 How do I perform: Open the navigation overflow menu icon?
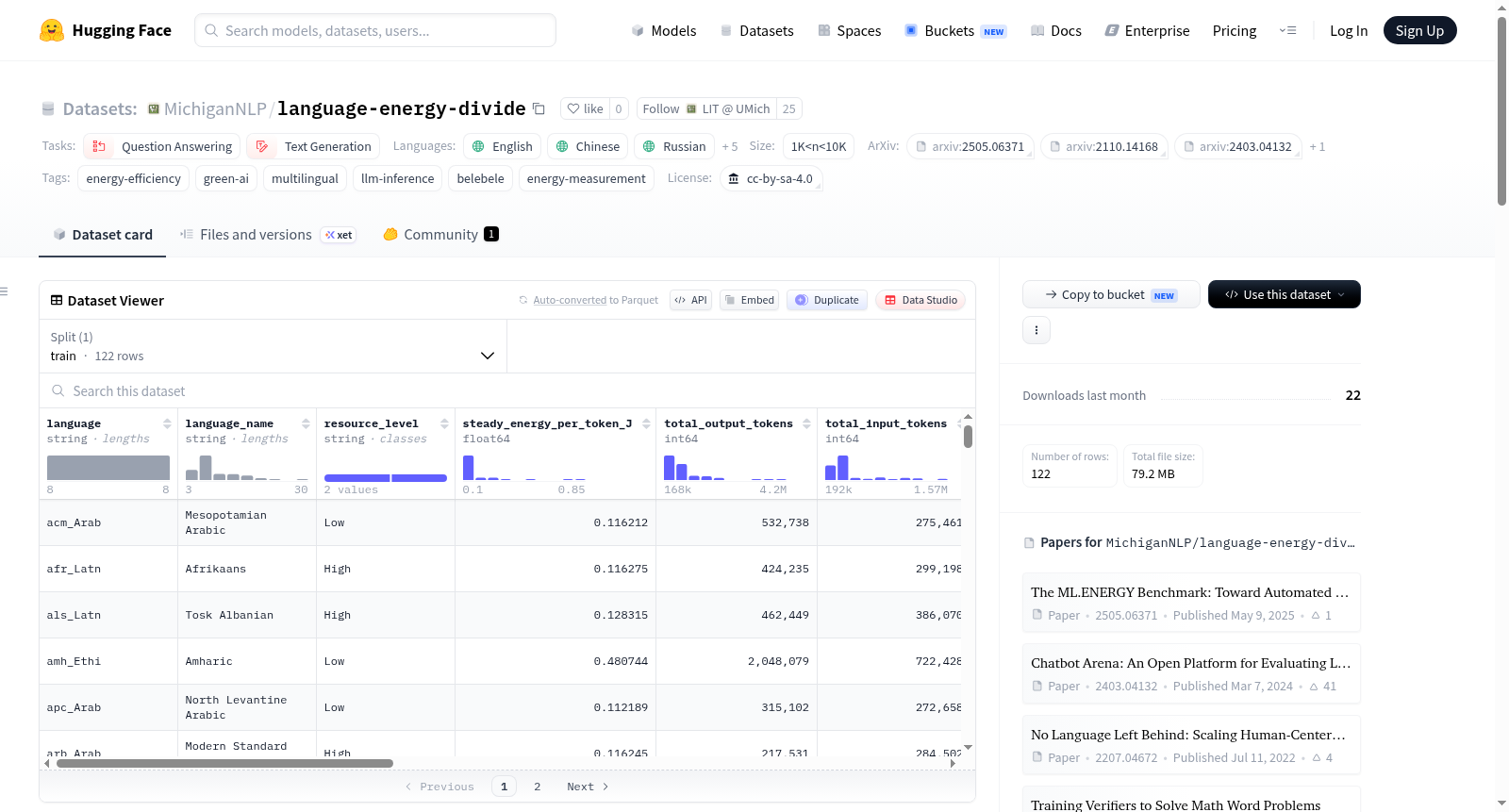[1287, 30]
